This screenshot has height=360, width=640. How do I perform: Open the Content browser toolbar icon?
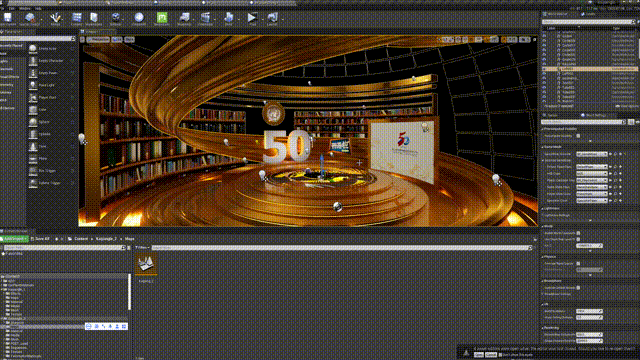pos(76,18)
